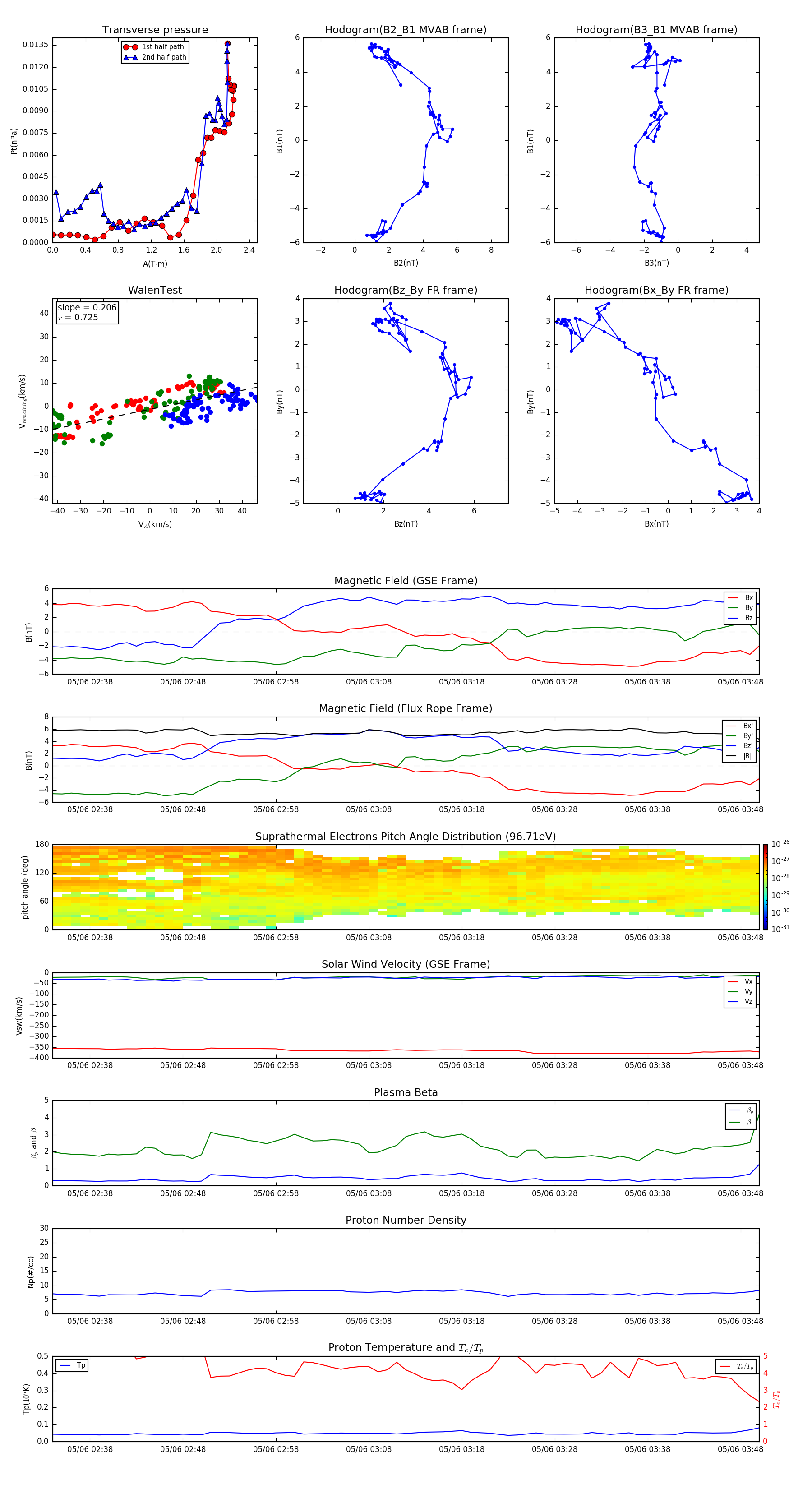
Task: Select the "V_remaining(km/s)" y-axis label
Action: point(22,401)
